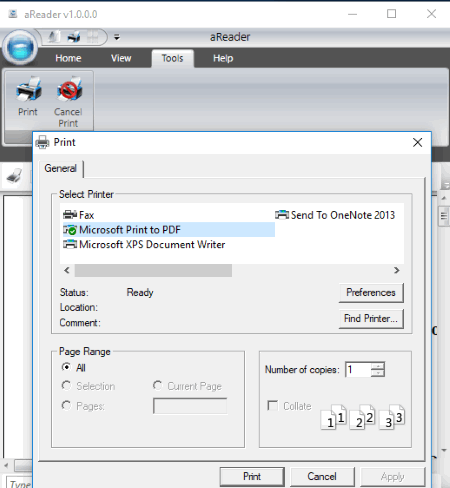Click the aReader app icon in title bar

coord(13,14)
